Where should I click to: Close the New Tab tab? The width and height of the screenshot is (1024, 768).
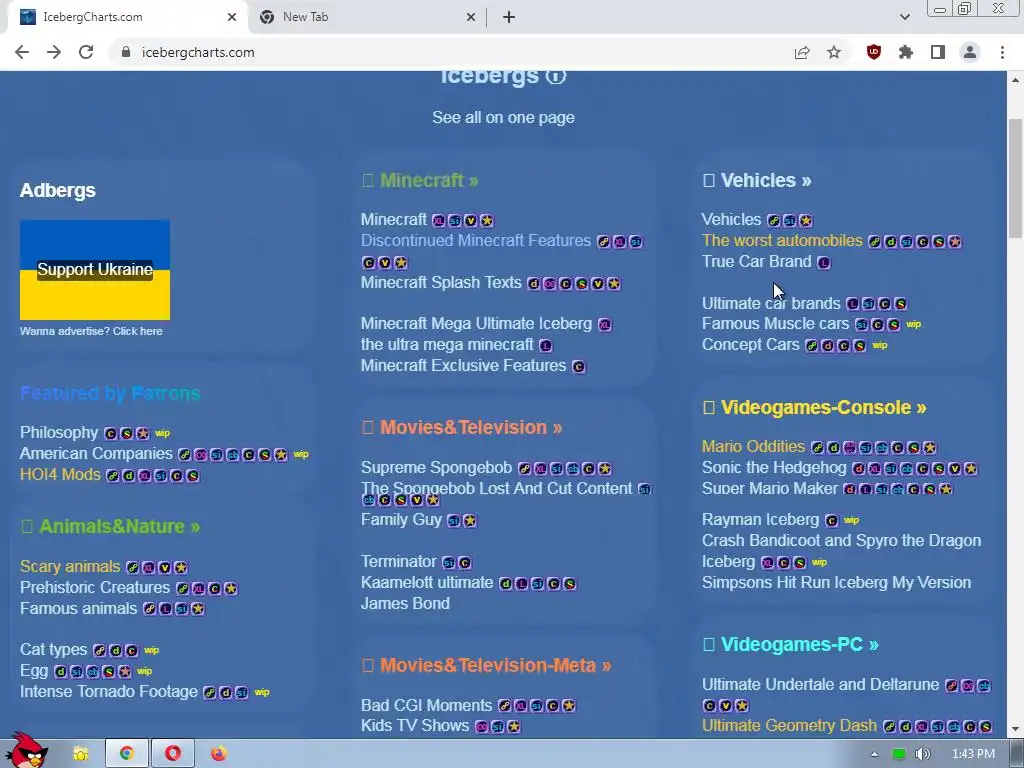coord(471,18)
